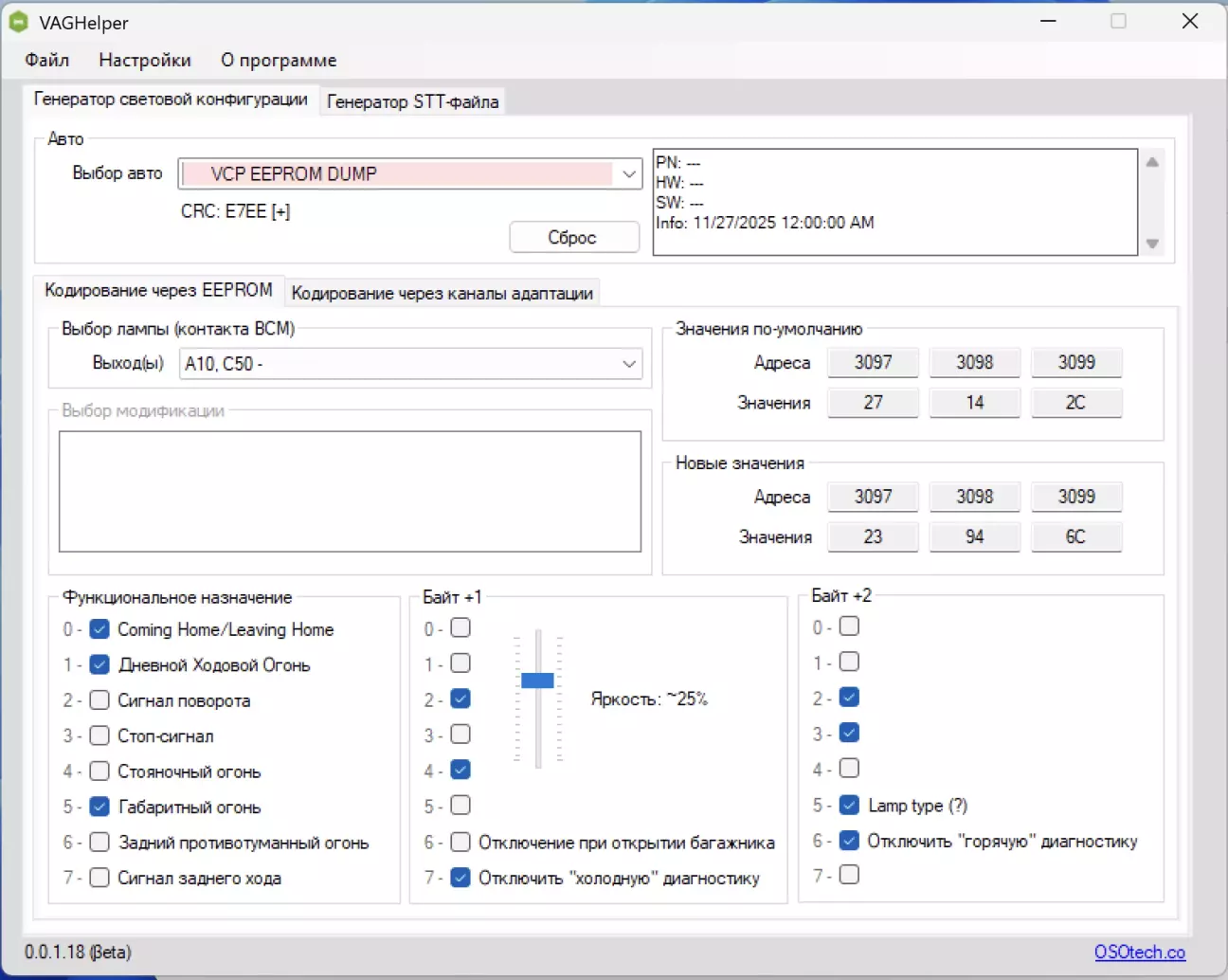Disable the Lamp type (?) checkbox

(849, 806)
